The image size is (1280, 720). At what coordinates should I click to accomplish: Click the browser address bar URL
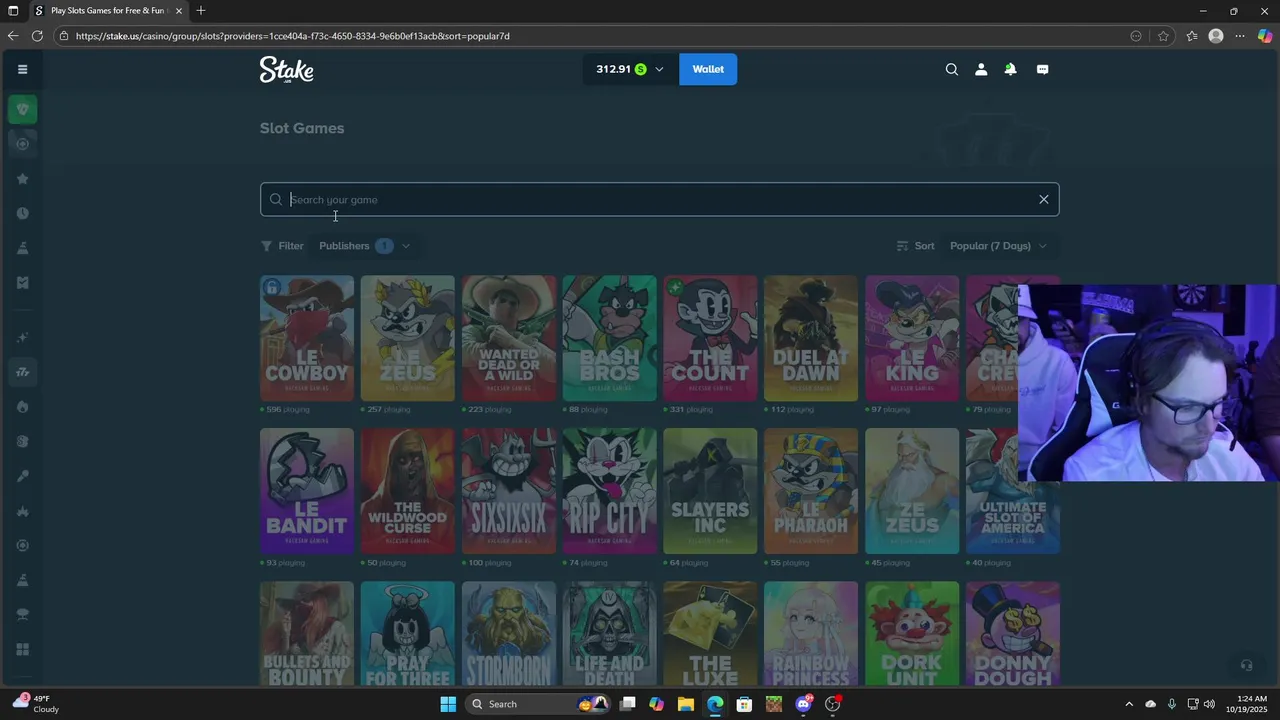point(293,36)
